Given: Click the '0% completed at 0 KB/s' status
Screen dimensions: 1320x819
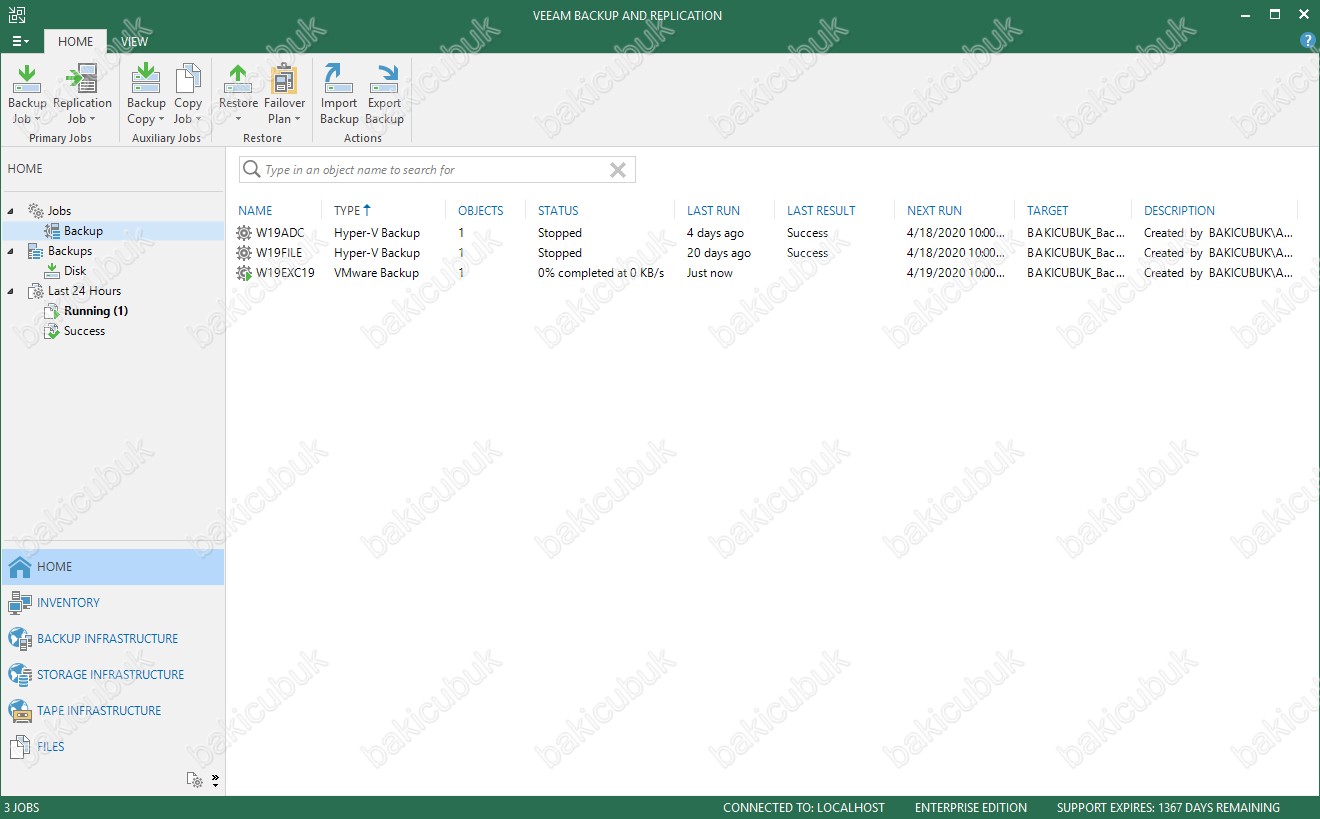Looking at the screenshot, I should point(601,273).
